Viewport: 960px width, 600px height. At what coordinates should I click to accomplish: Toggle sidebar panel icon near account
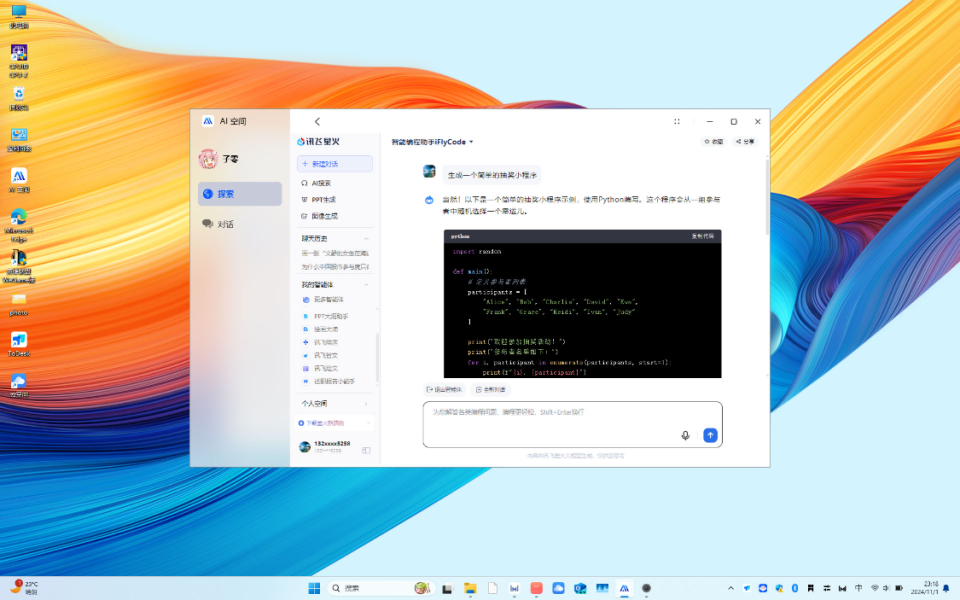click(366, 450)
